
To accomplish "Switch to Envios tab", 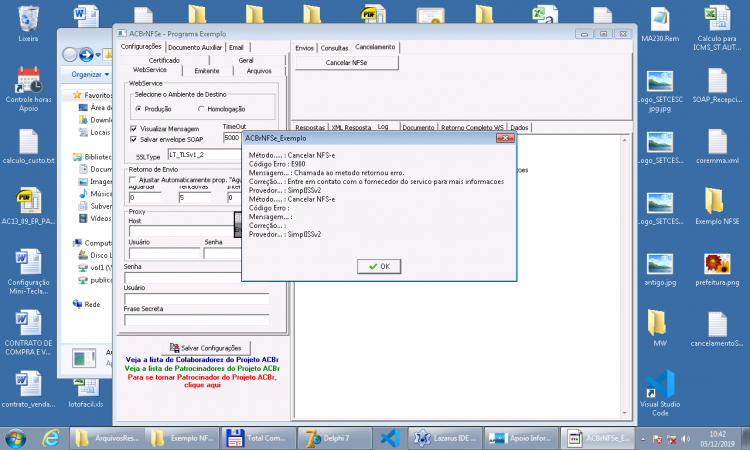I will (x=305, y=48).
